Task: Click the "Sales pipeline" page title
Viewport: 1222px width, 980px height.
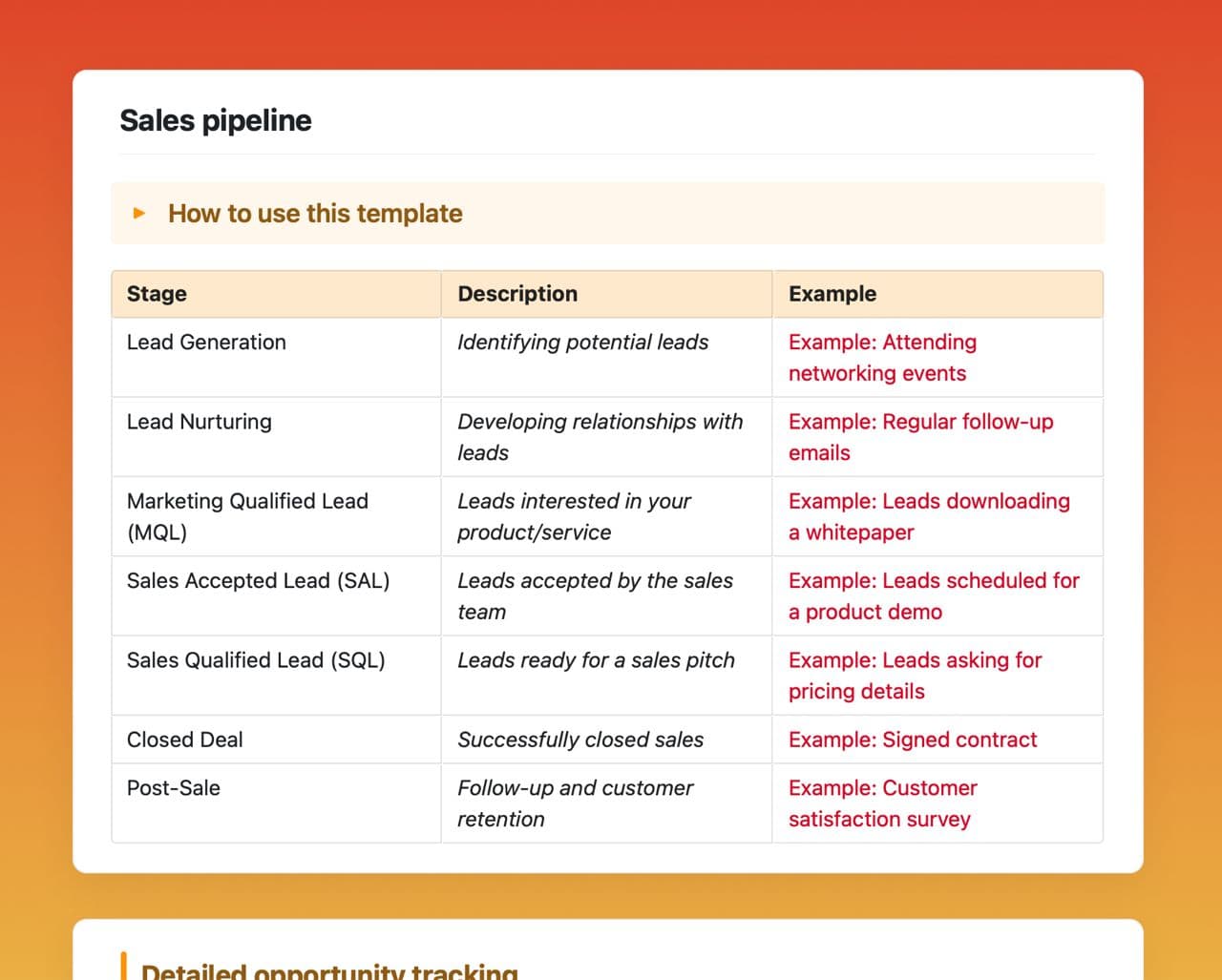Action: (x=216, y=120)
